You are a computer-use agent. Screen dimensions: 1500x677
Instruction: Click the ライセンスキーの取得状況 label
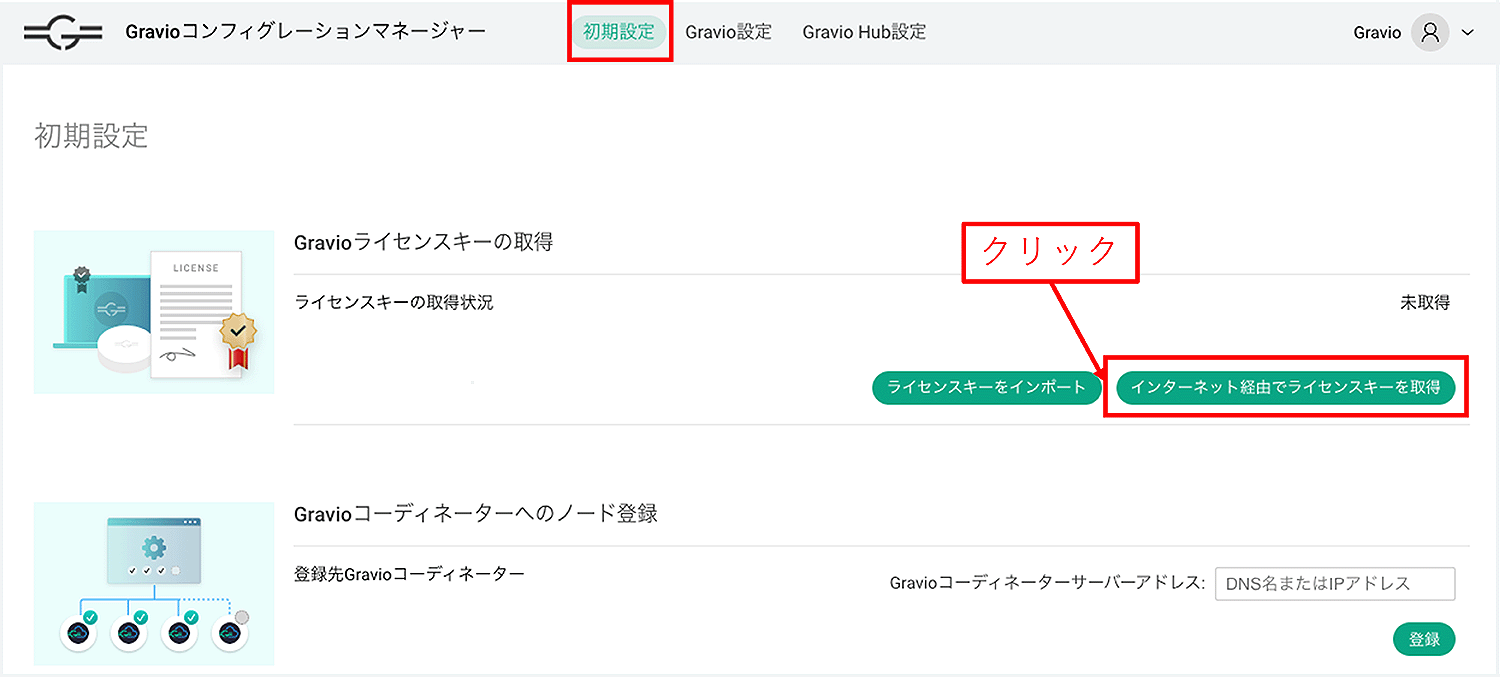(394, 302)
